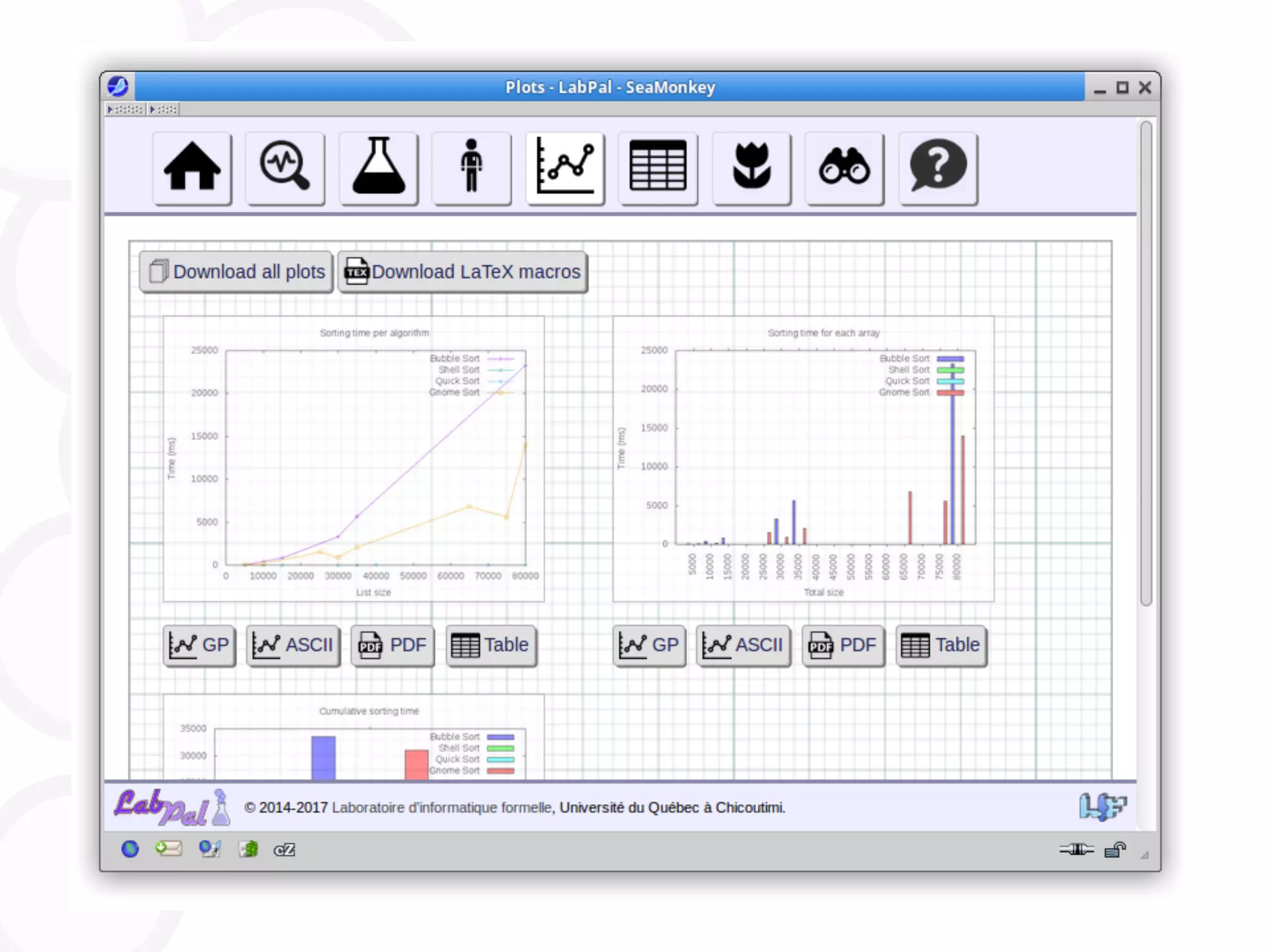The image size is (1270, 952).
Task: Download PDF for Sorting time per algorithm
Action: 393,645
